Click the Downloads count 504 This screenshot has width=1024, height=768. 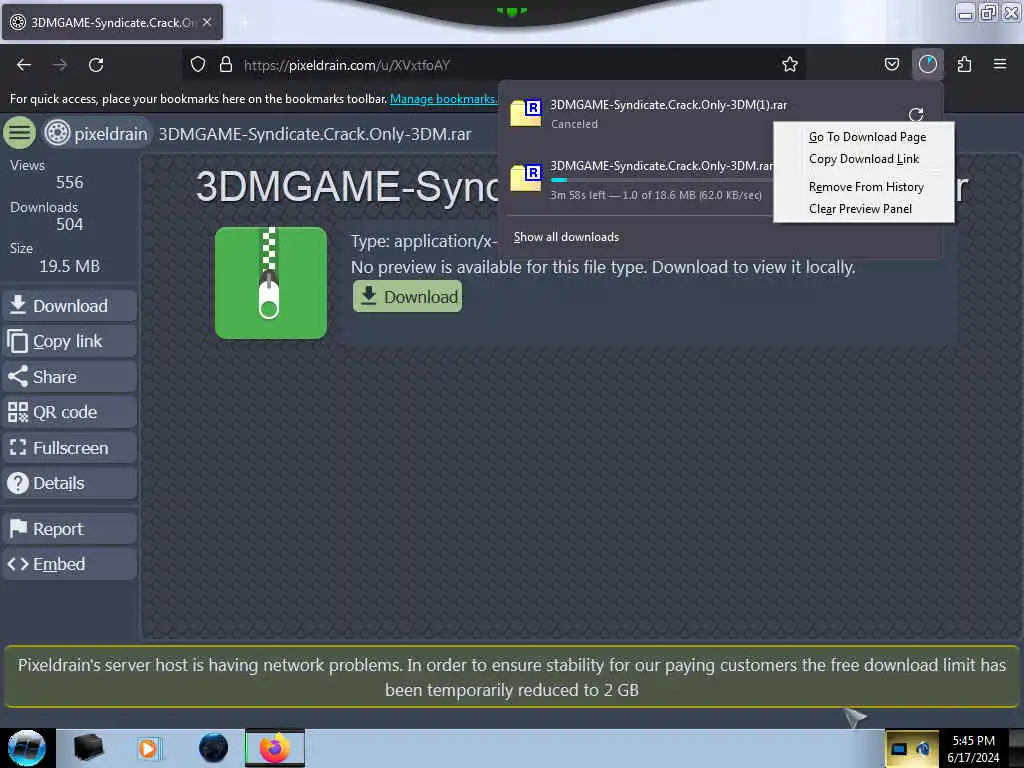point(69,224)
